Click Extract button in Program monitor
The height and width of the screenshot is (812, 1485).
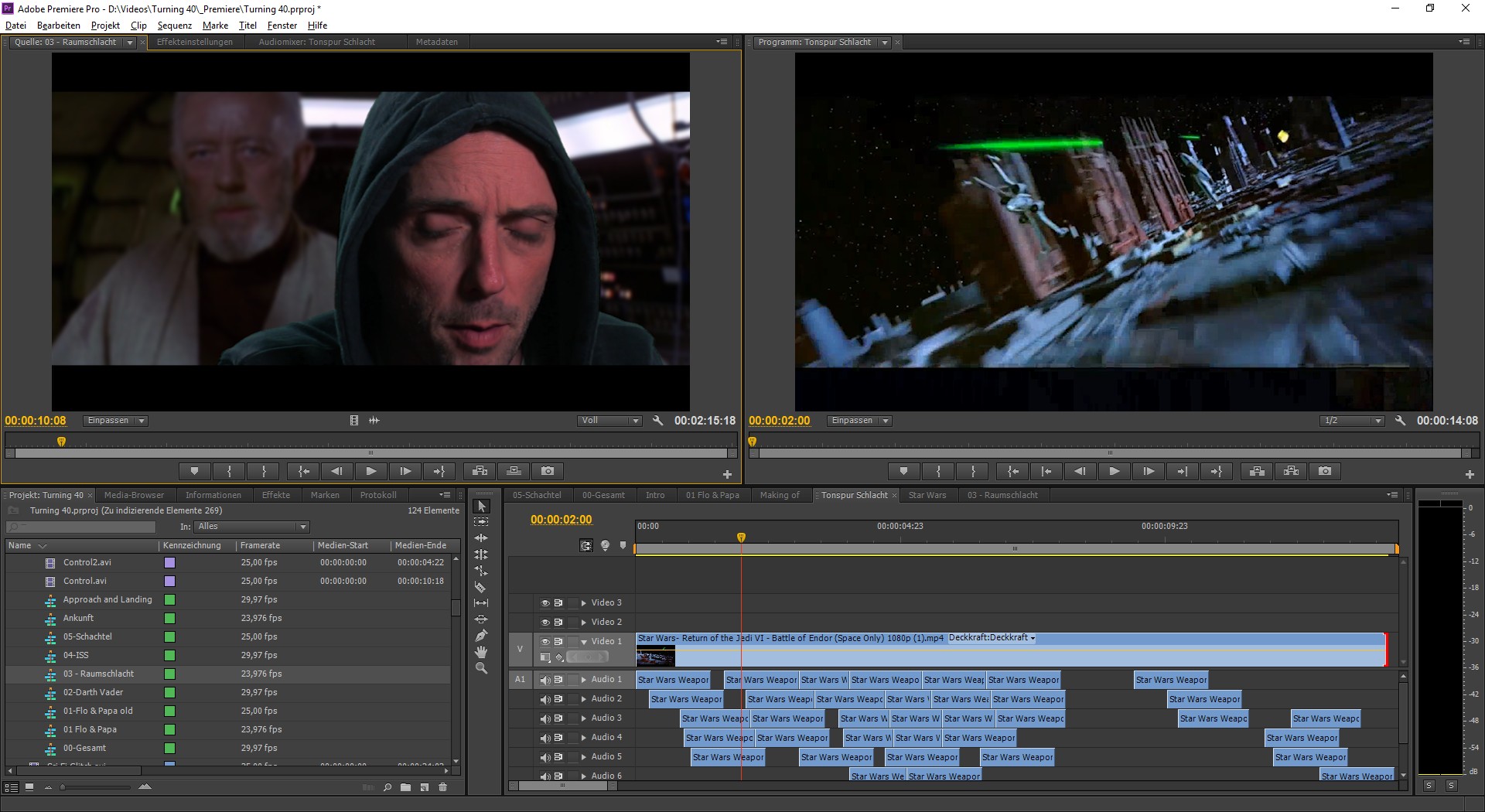1291,471
